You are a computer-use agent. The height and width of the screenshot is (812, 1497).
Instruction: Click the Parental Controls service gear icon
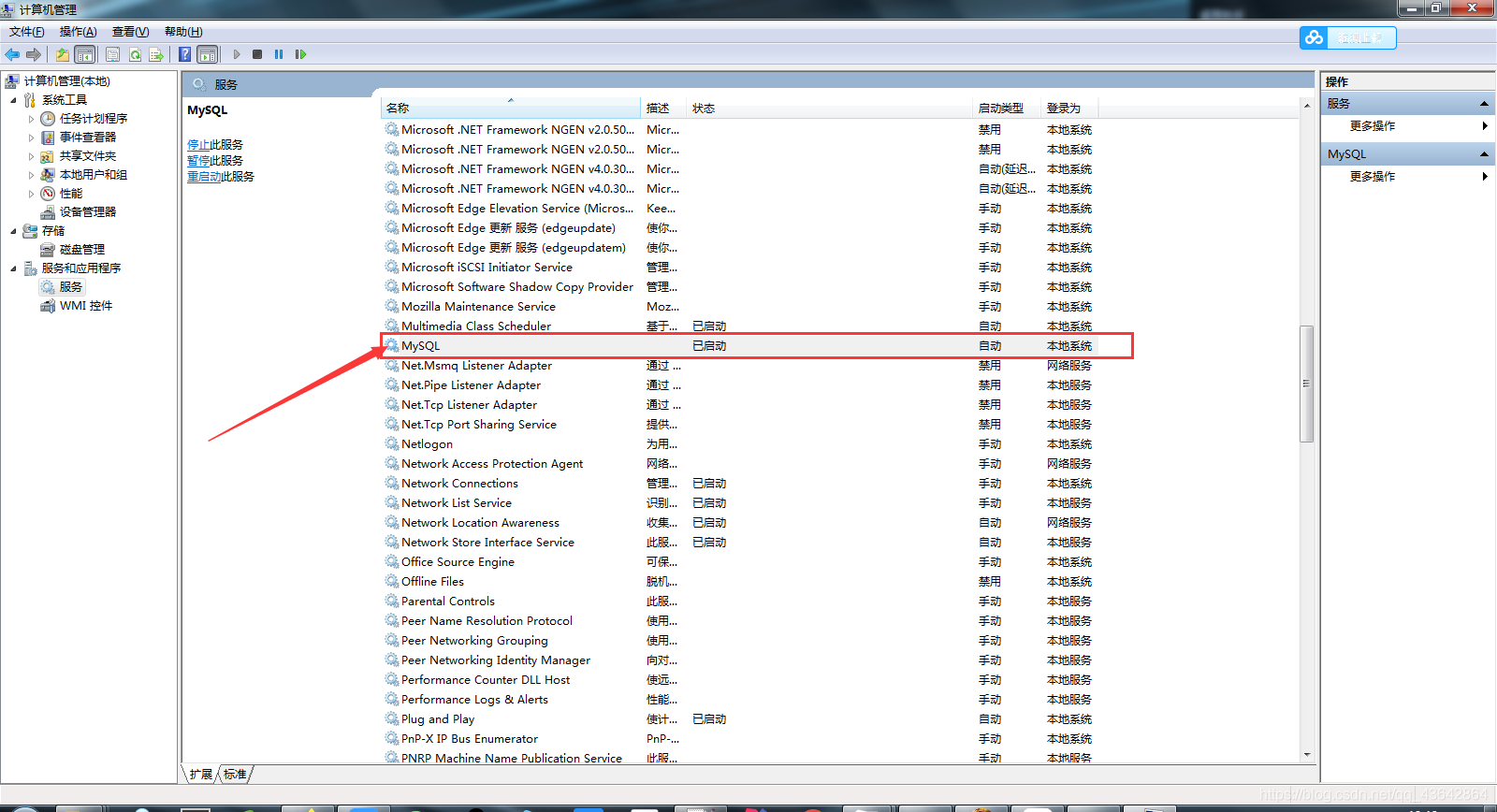(x=392, y=601)
